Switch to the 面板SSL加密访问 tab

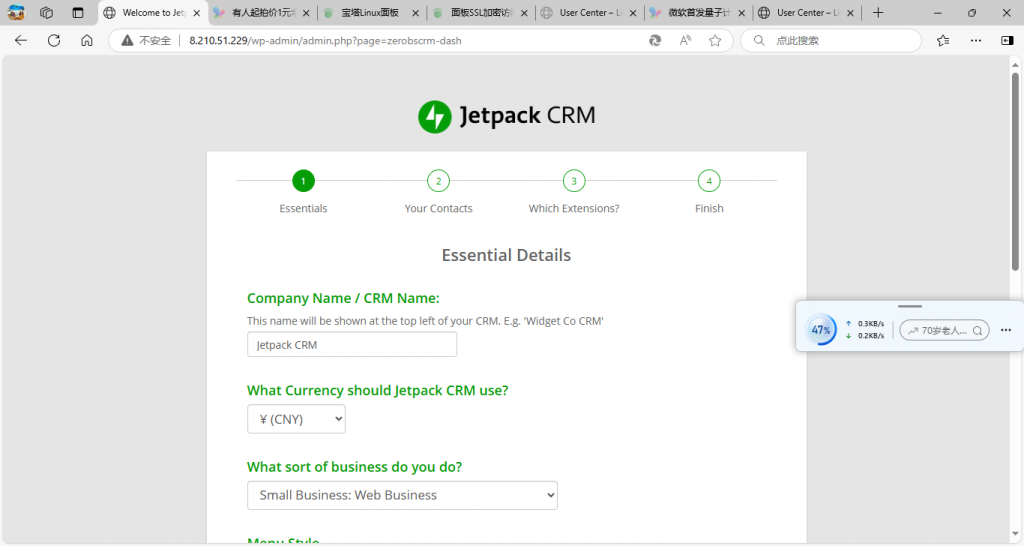tap(481, 12)
